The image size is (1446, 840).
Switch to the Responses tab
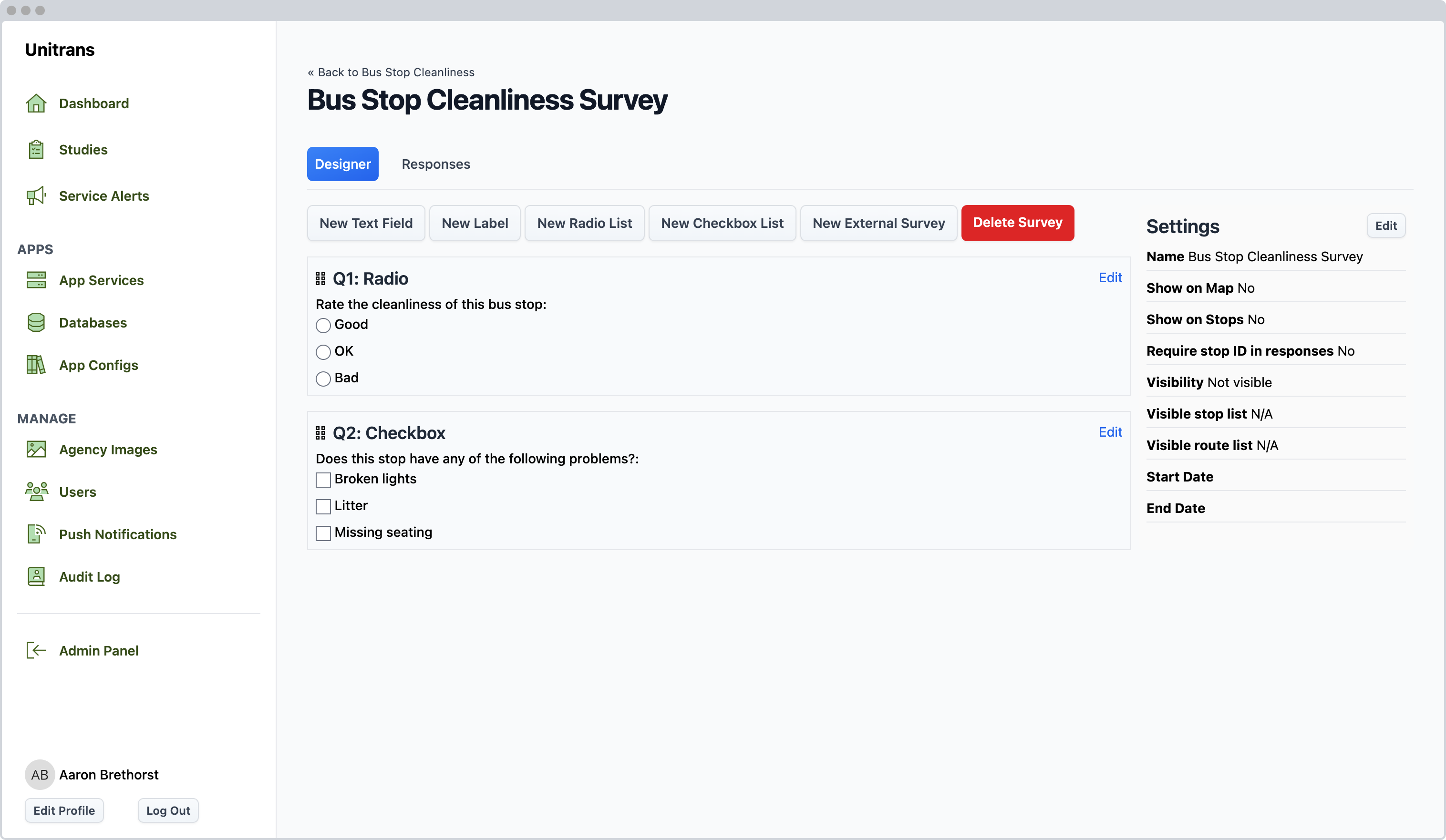(x=435, y=164)
